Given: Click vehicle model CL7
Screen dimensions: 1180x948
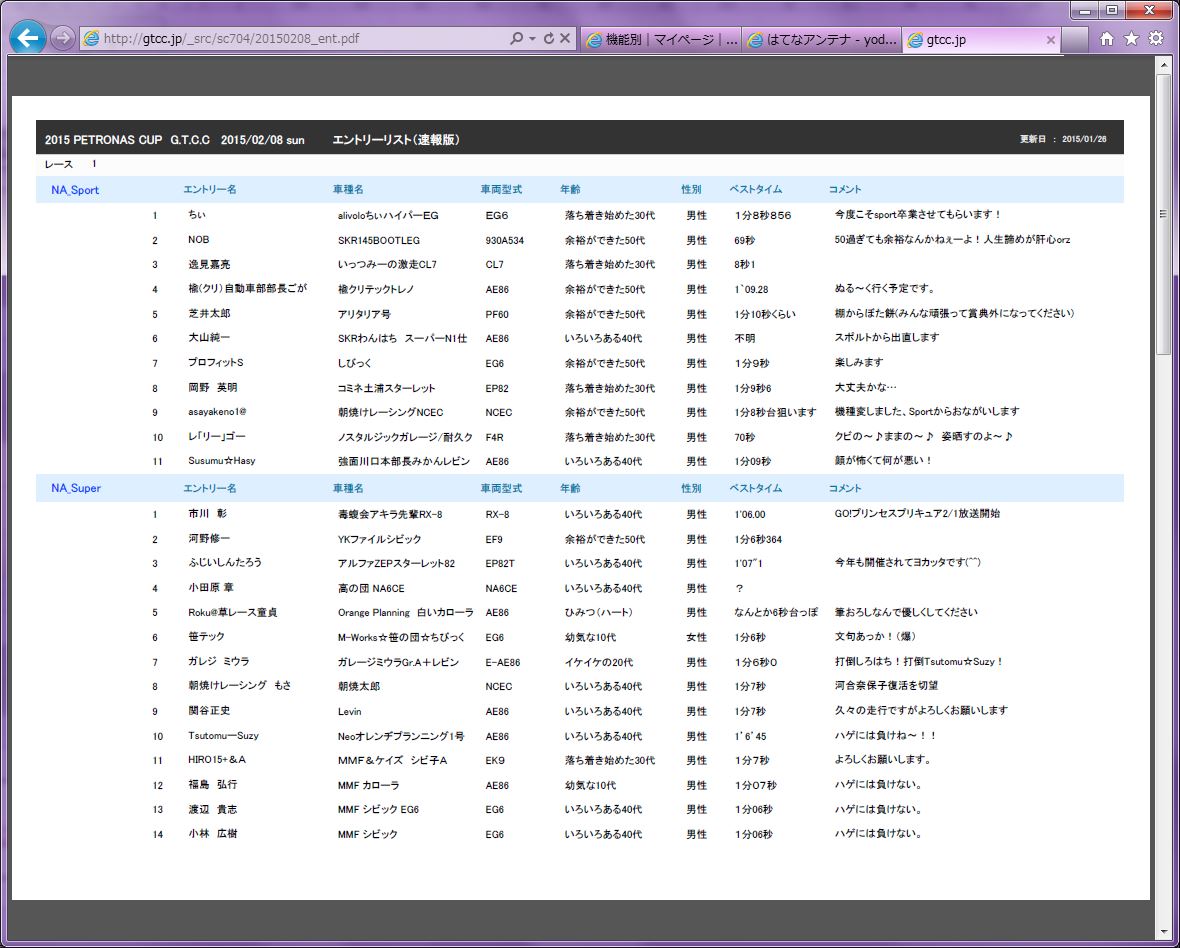Looking at the screenshot, I should (494, 265).
